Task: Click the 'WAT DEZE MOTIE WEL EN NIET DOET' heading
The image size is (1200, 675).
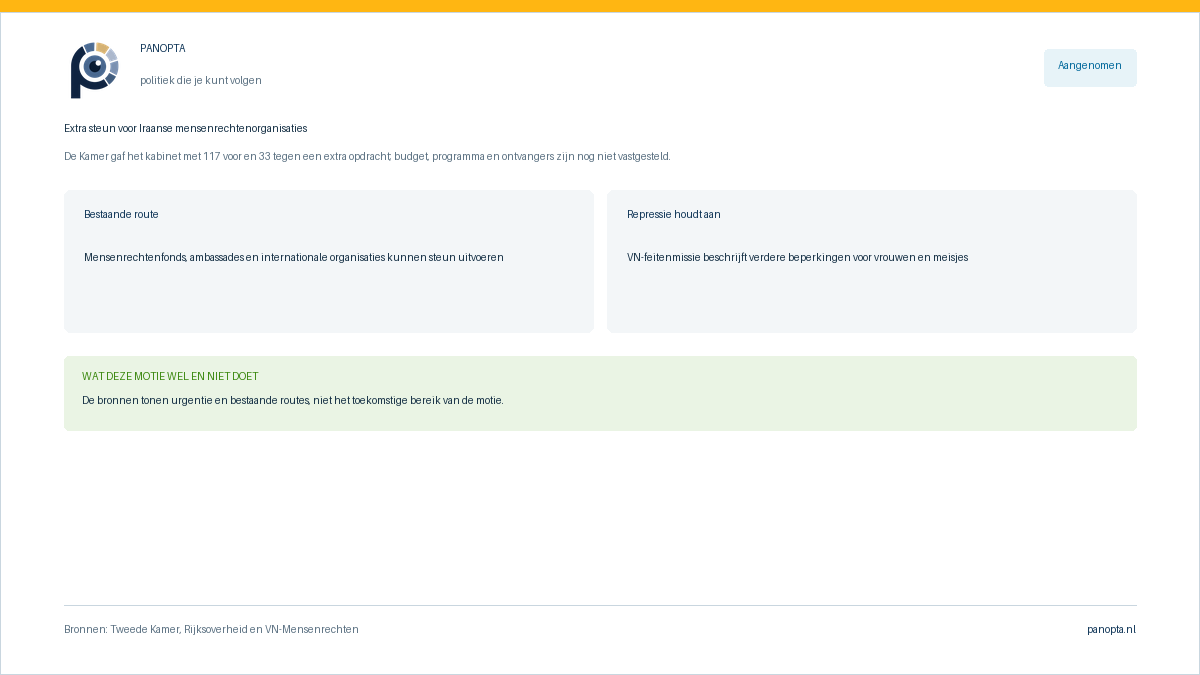Action: pos(170,376)
